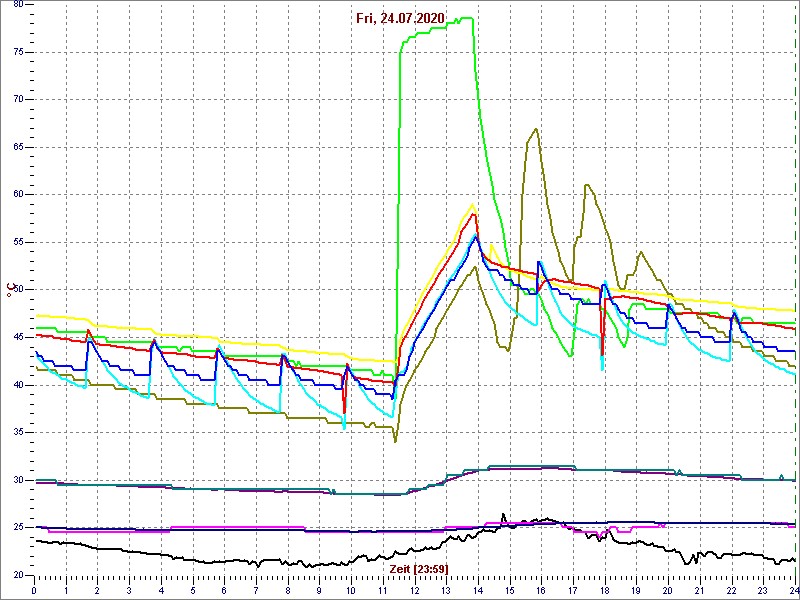Viewport: 800px width, 600px height.
Task: Click hour 12 on the time axis
Action: (414, 591)
